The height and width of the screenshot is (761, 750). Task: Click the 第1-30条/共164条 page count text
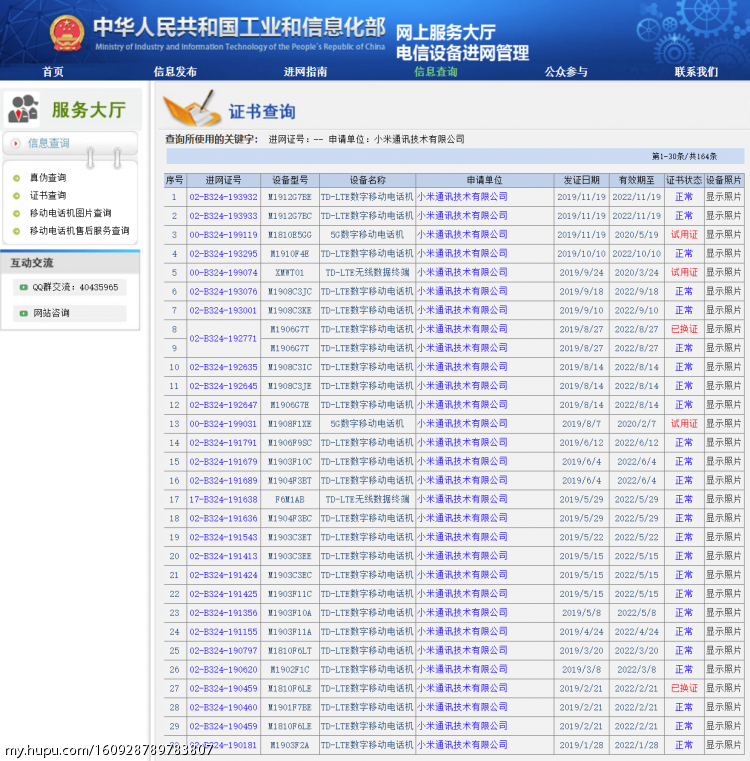tap(684, 157)
